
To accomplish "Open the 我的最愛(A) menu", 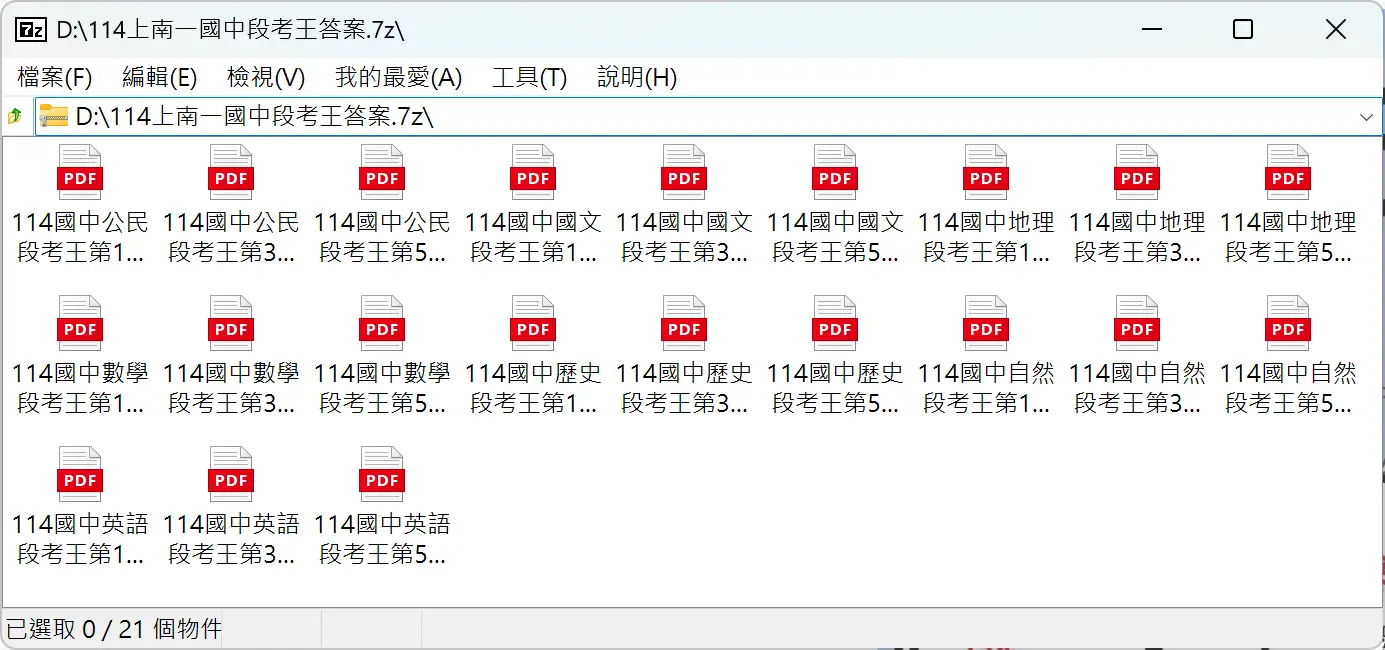I will click(398, 77).
